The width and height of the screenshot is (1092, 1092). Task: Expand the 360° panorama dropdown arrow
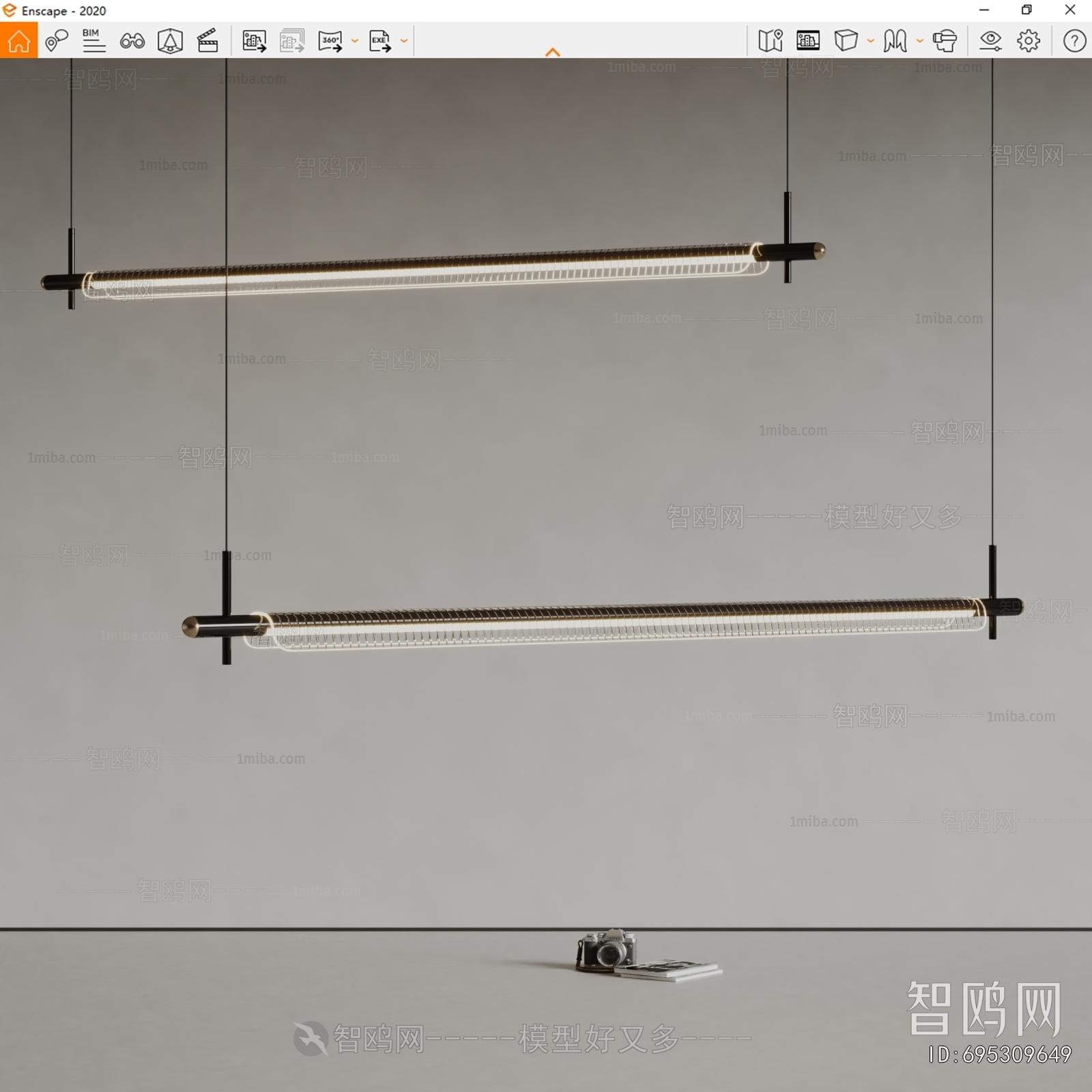pyautogui.click(x=355, y=41)
